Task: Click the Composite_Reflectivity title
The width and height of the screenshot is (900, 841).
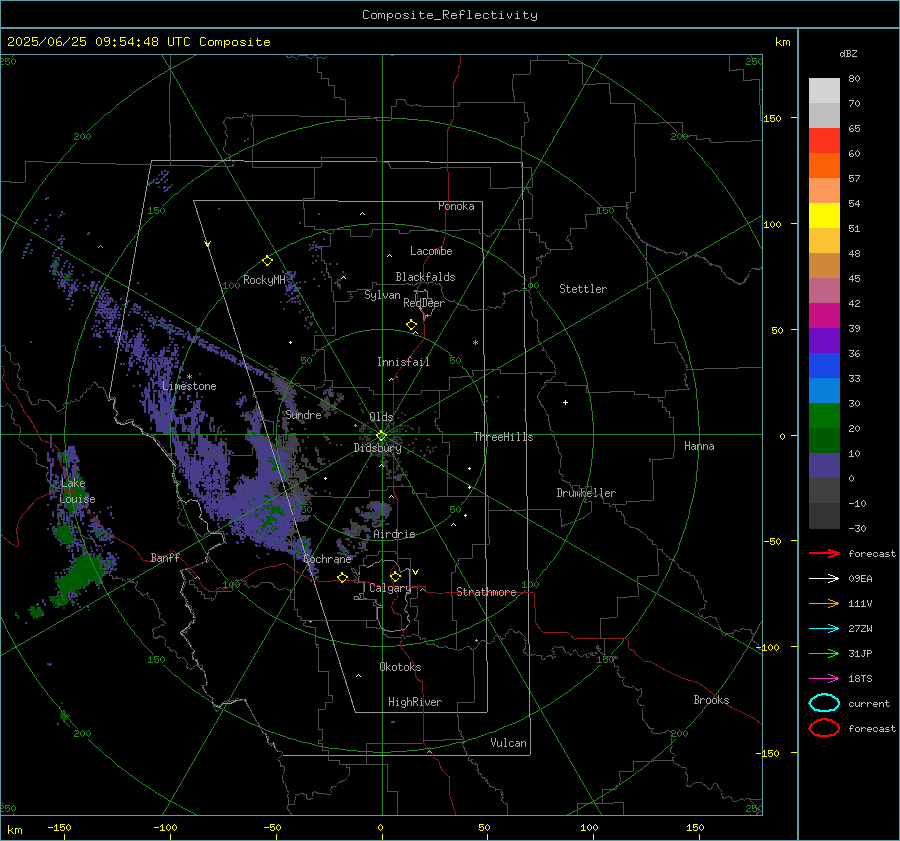Action: (449, 15)
